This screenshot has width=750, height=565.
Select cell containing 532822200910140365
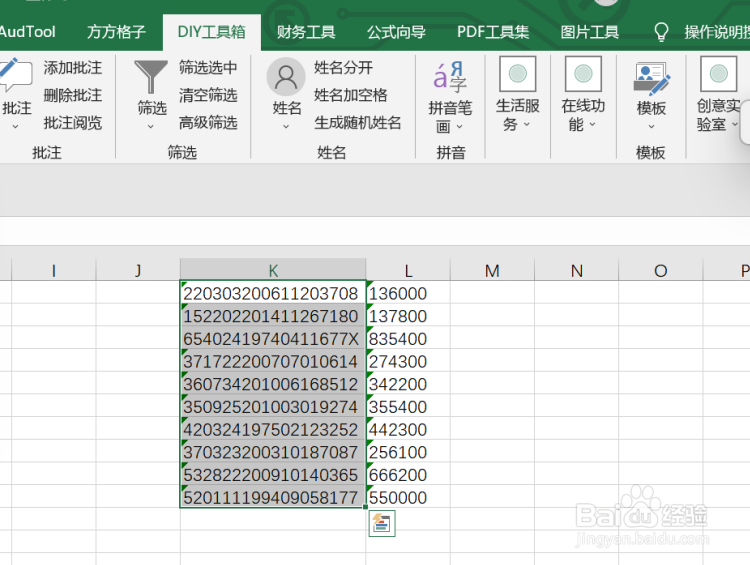[x=273, y=475]
